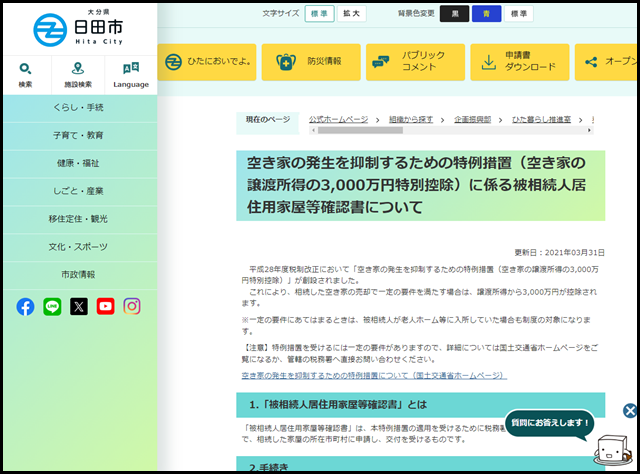Click the パブリックコメント speech bubble icon
Viewport: 640px width, 474px height.
pos(380,62)
